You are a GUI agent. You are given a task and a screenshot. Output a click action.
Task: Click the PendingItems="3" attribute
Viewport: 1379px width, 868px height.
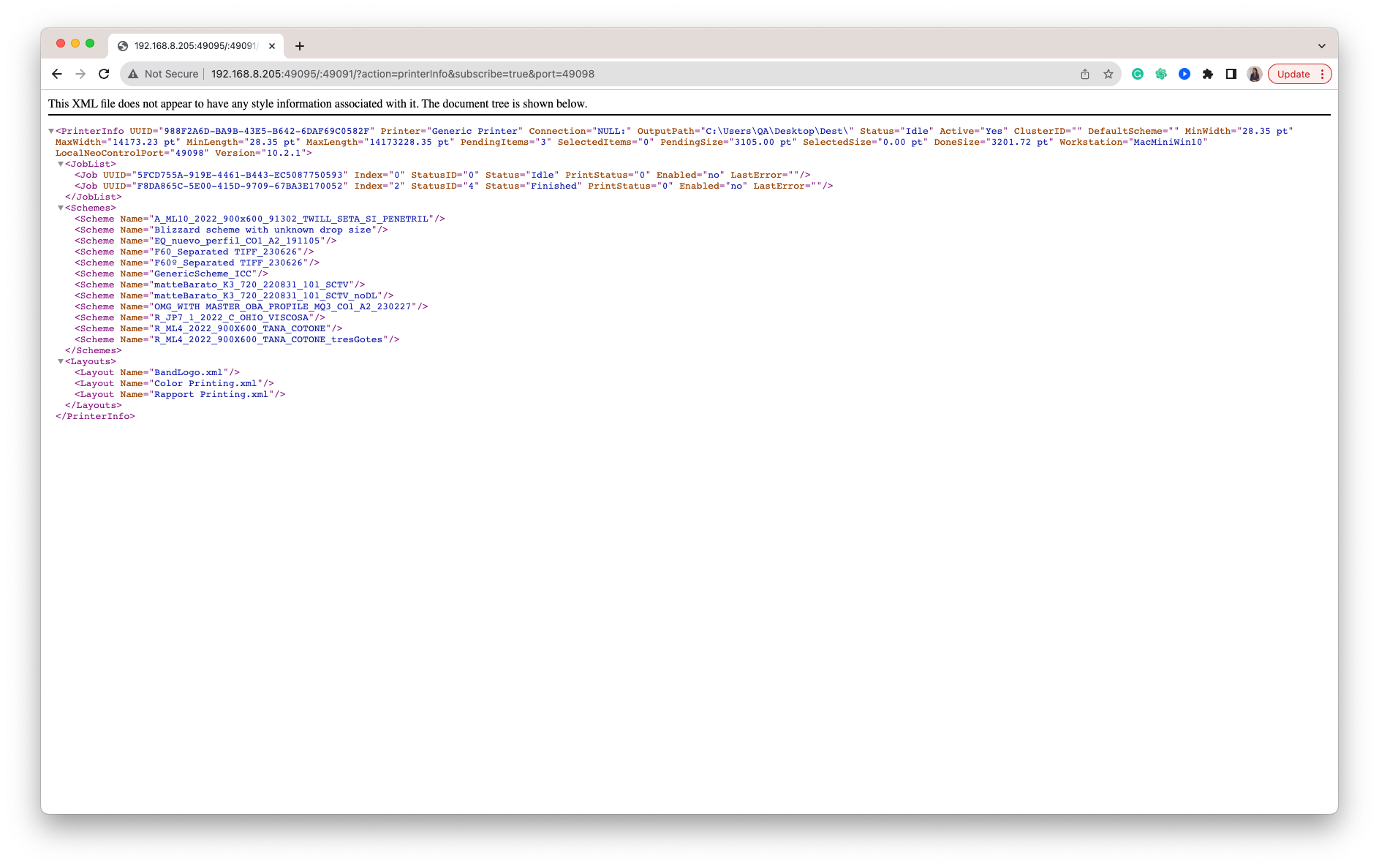click(506, 142)
